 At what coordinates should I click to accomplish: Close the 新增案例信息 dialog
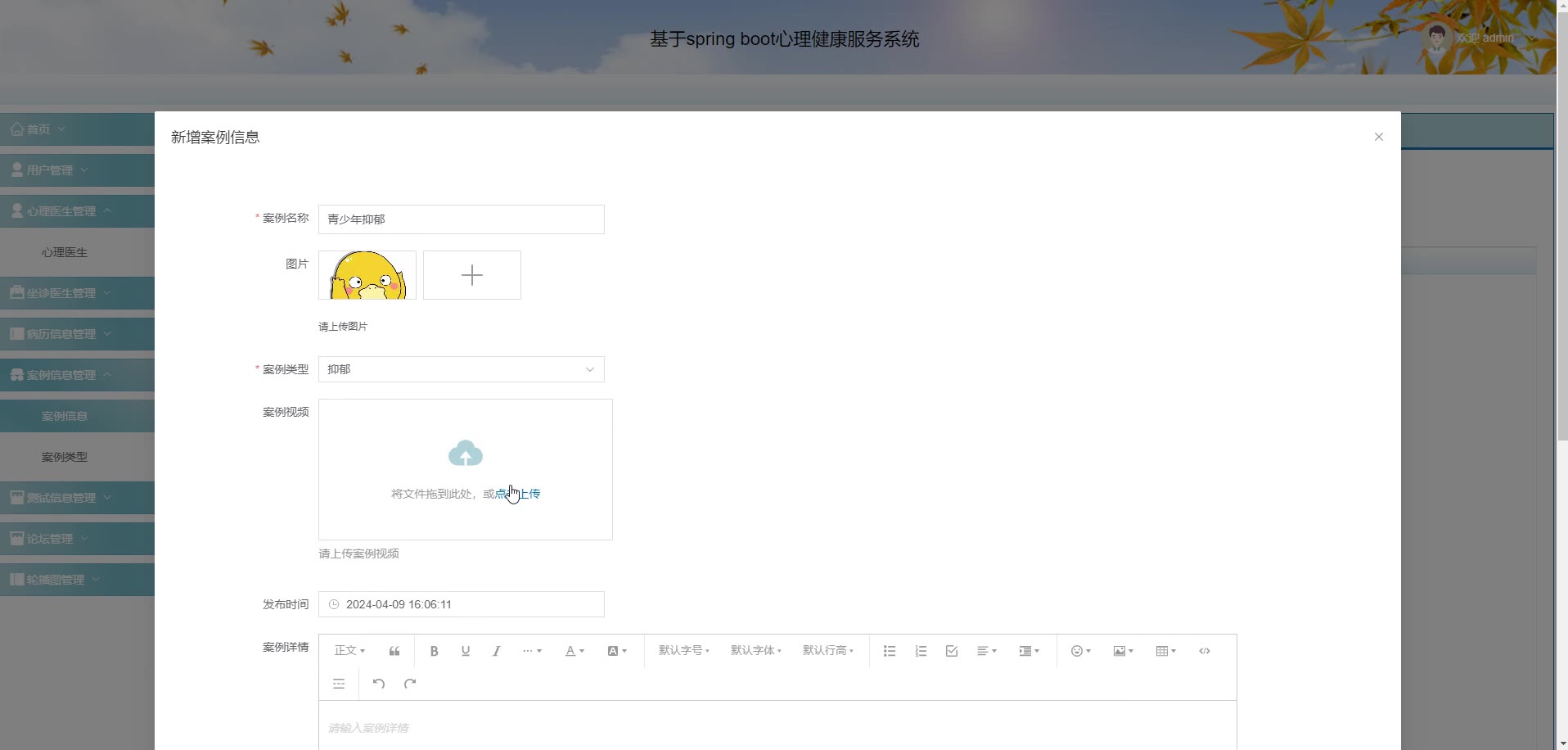pos(1379,137)
